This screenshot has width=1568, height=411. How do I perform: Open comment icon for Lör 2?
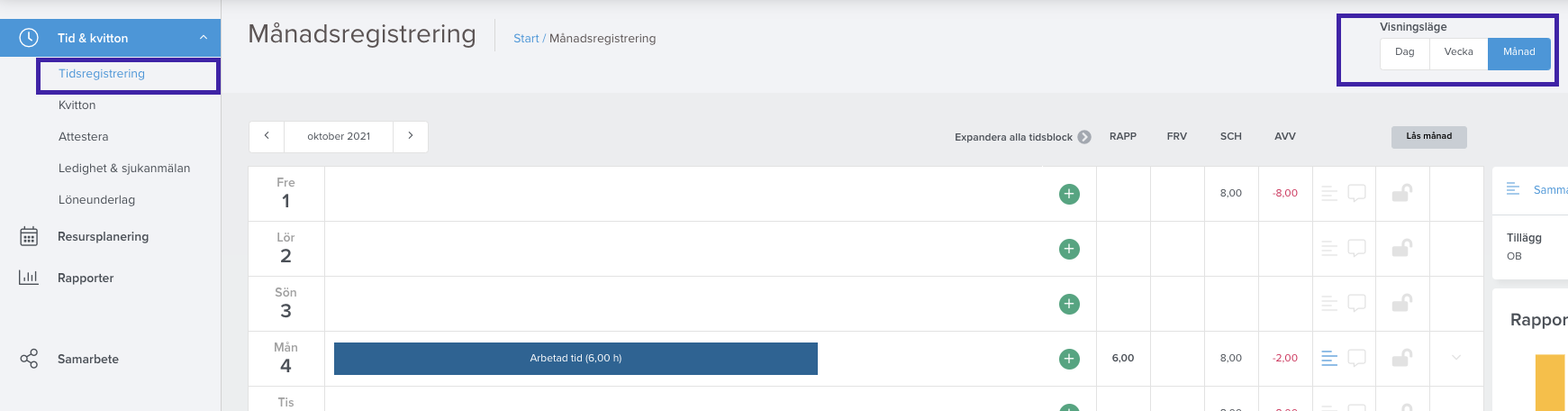[x=1356, y=248]
